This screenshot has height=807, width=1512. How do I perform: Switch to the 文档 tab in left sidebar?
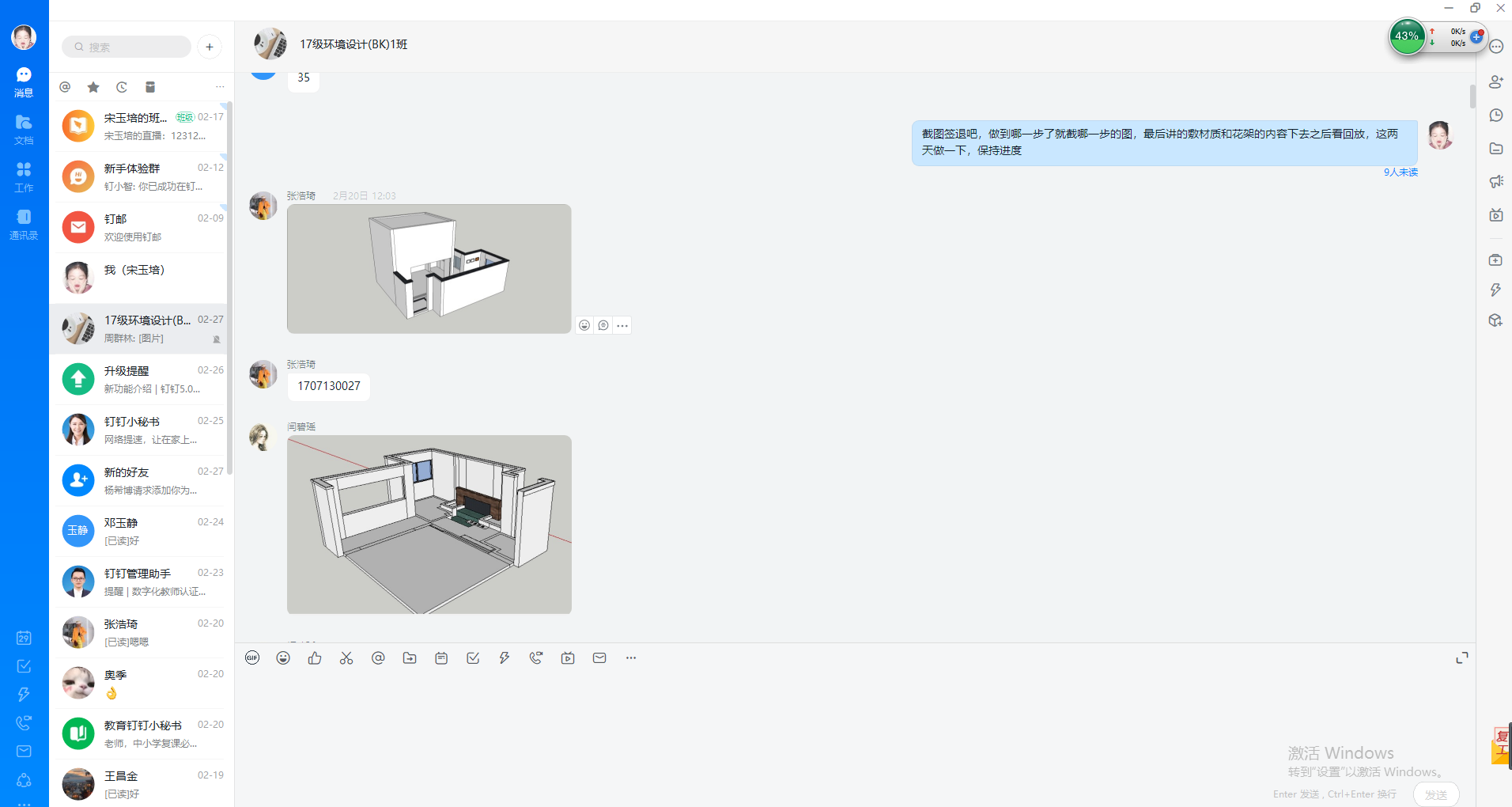tap(24, 129)
